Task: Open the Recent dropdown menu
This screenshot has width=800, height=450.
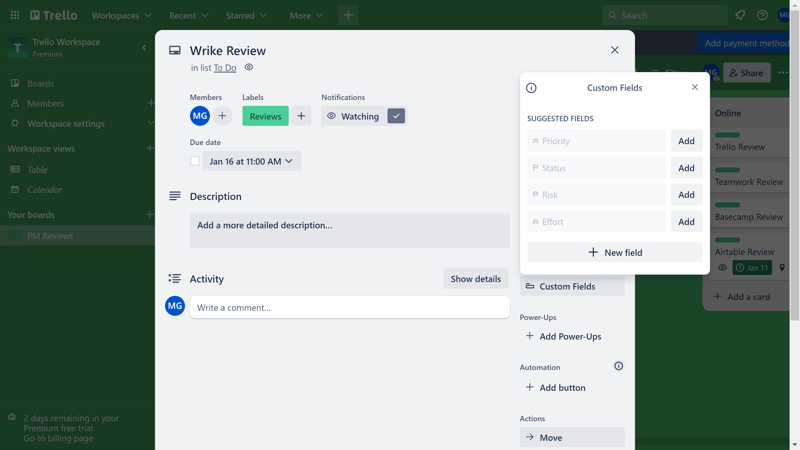Action: tap(188, 15)
